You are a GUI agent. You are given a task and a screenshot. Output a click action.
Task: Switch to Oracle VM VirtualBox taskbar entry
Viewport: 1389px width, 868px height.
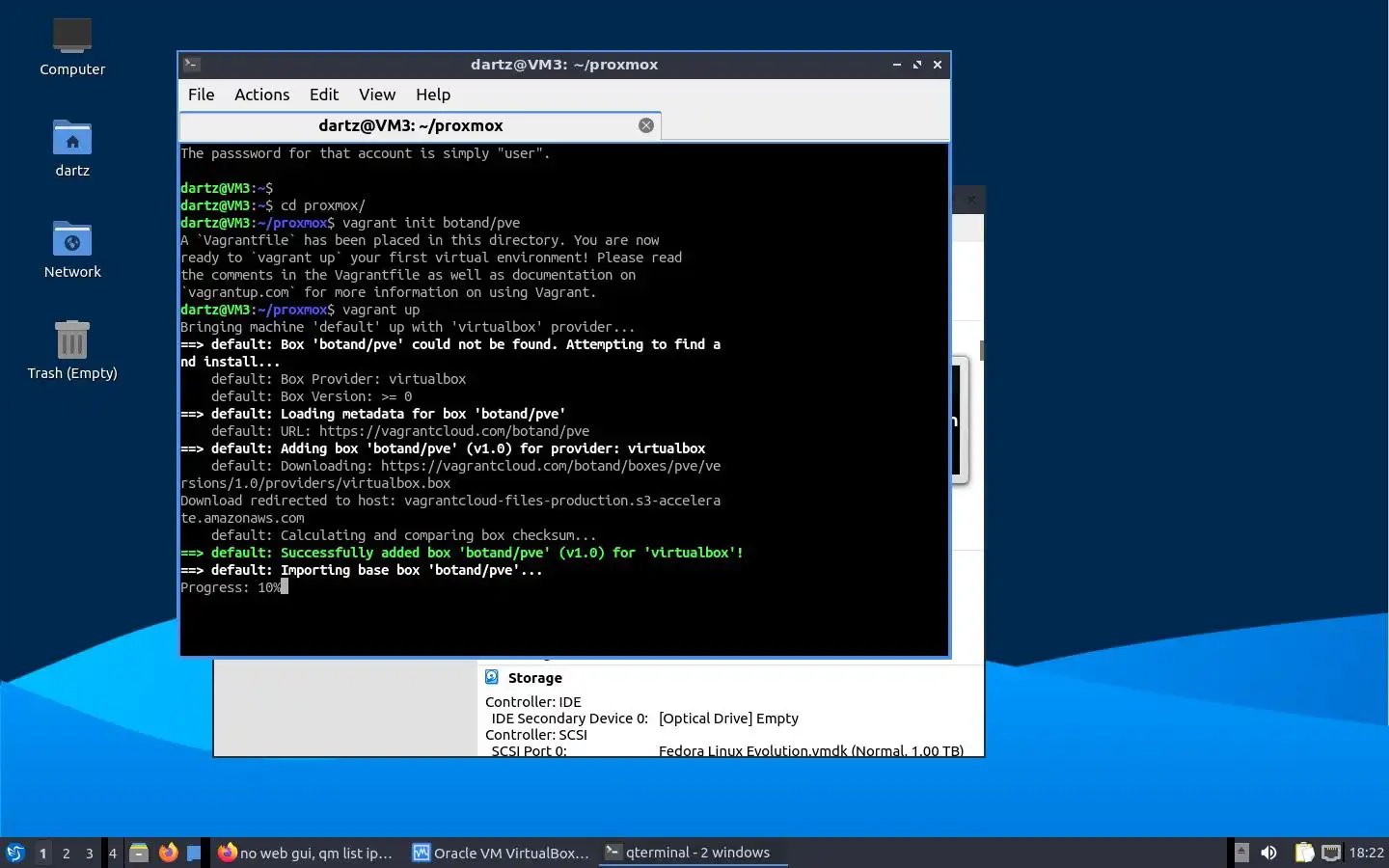tap(501, 853)
